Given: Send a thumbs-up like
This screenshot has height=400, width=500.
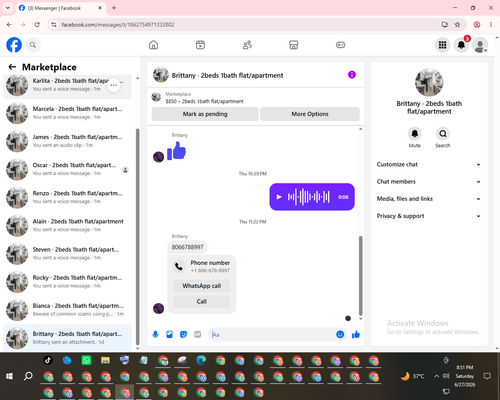Looking at the screenshot, I should [356, 334].
